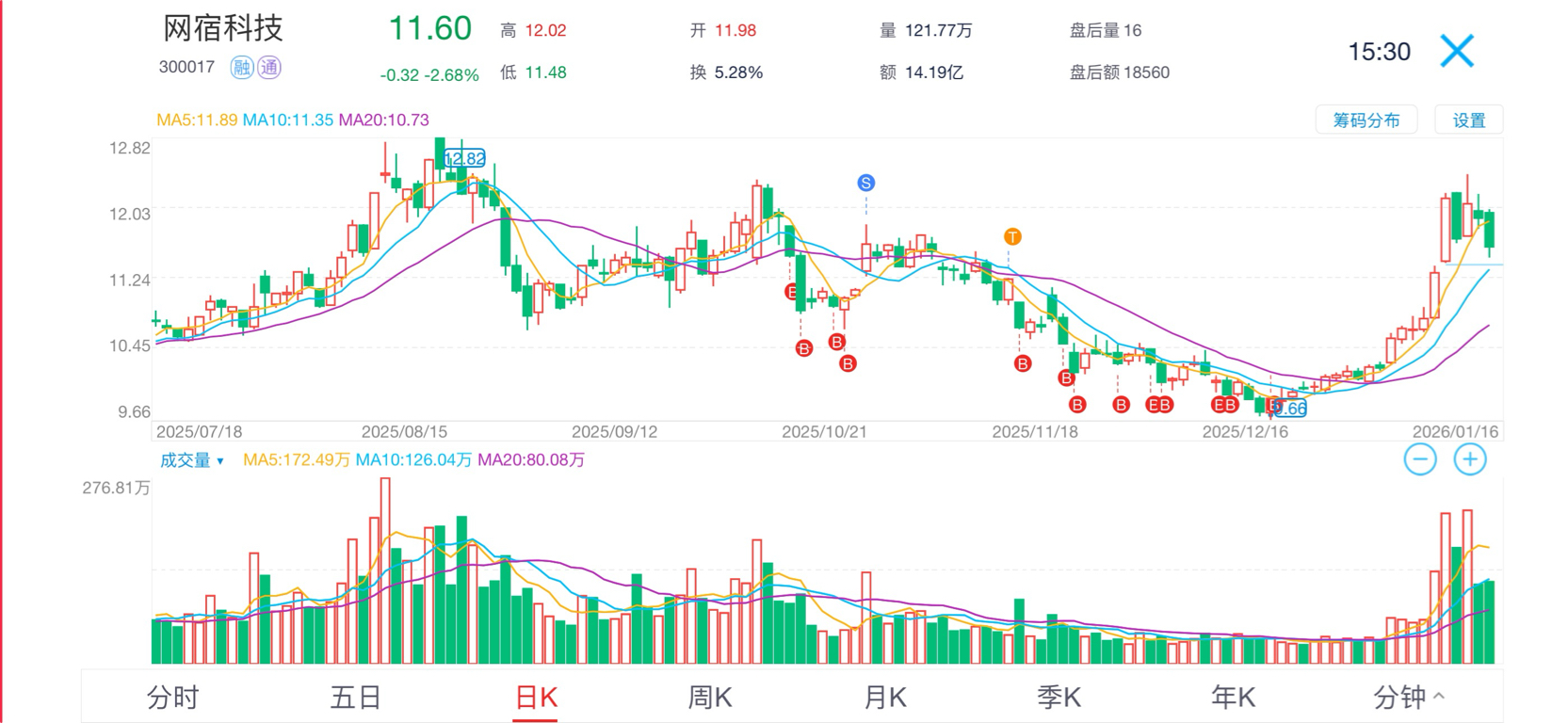
Task: Expand the 分钟 minute-period menu
Action: (1408, 698)
